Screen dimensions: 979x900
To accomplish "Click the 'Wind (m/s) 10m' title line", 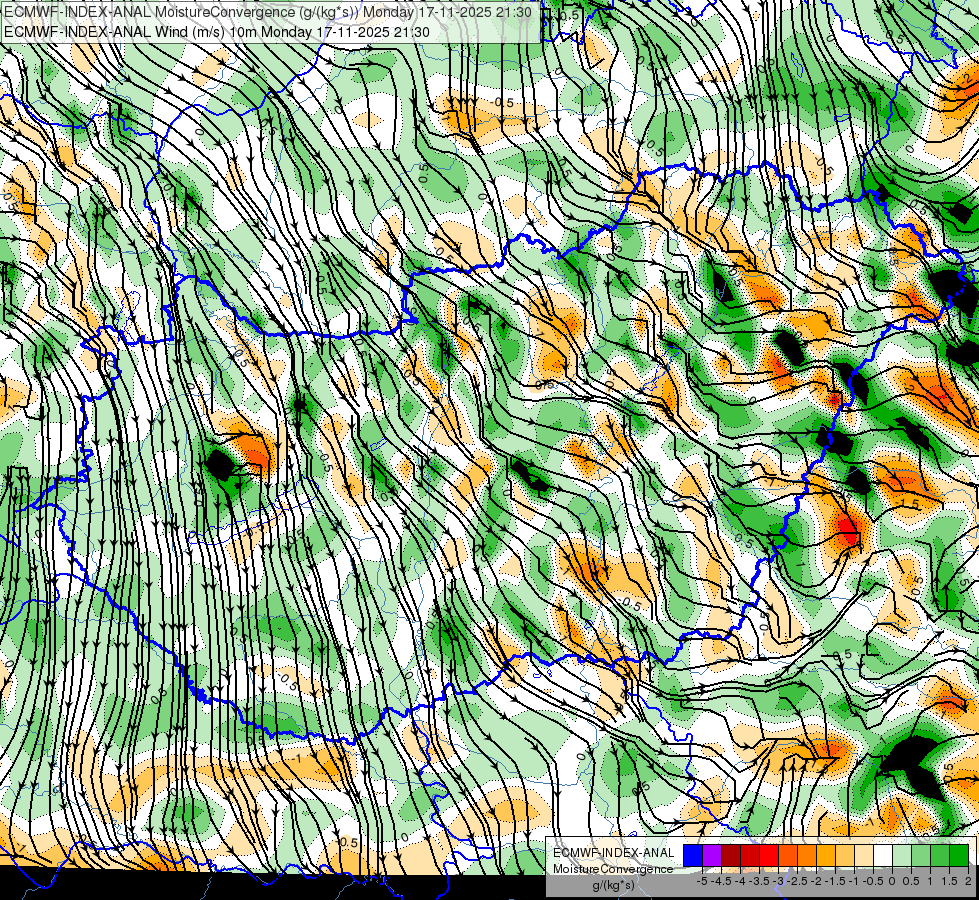I will click(x=217, y=31).
